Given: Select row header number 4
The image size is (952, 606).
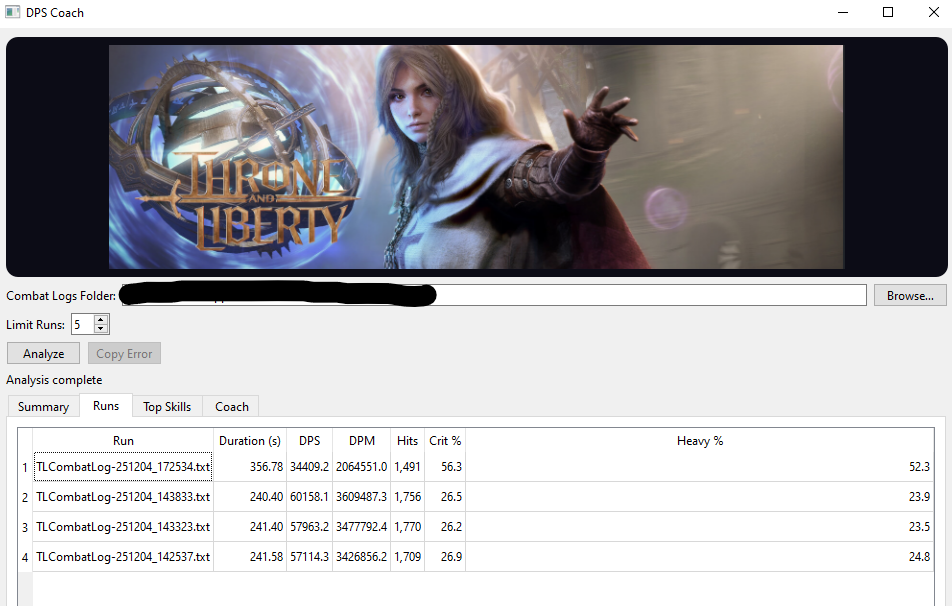Looking at the screenshot, I should (x=25, y=557).
